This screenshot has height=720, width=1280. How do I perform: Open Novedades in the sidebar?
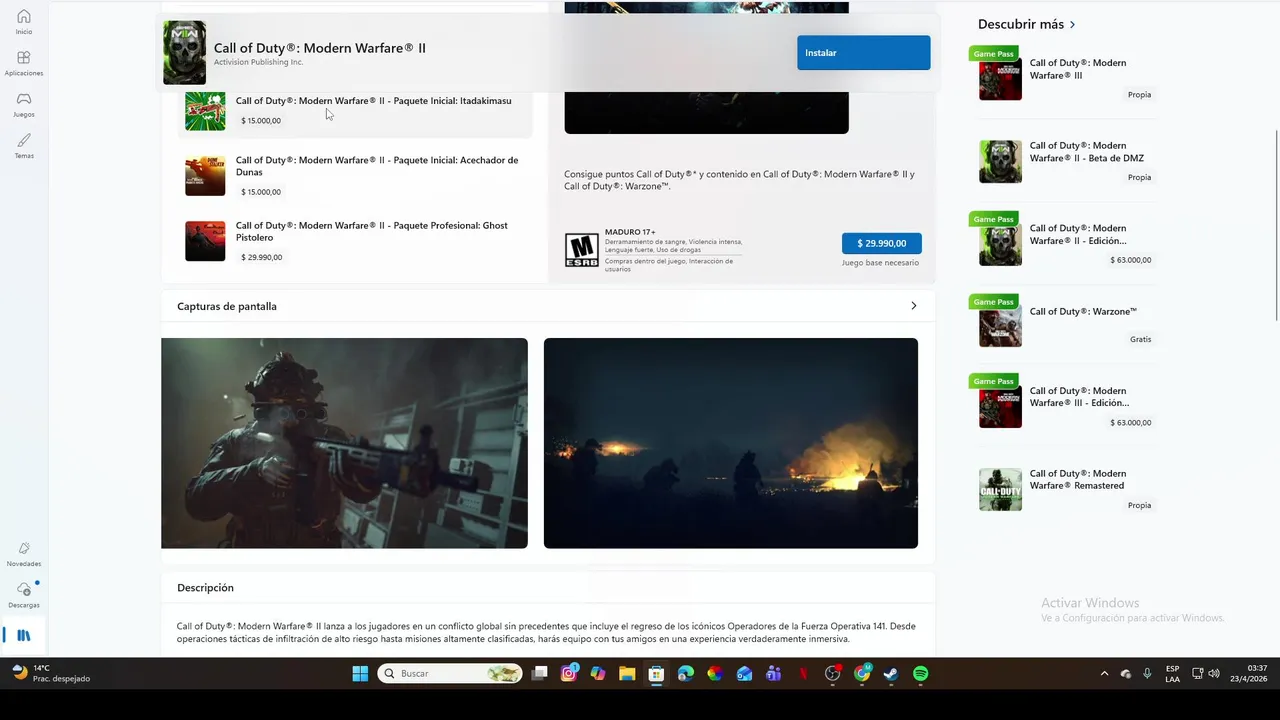click(x=24, y=554)
